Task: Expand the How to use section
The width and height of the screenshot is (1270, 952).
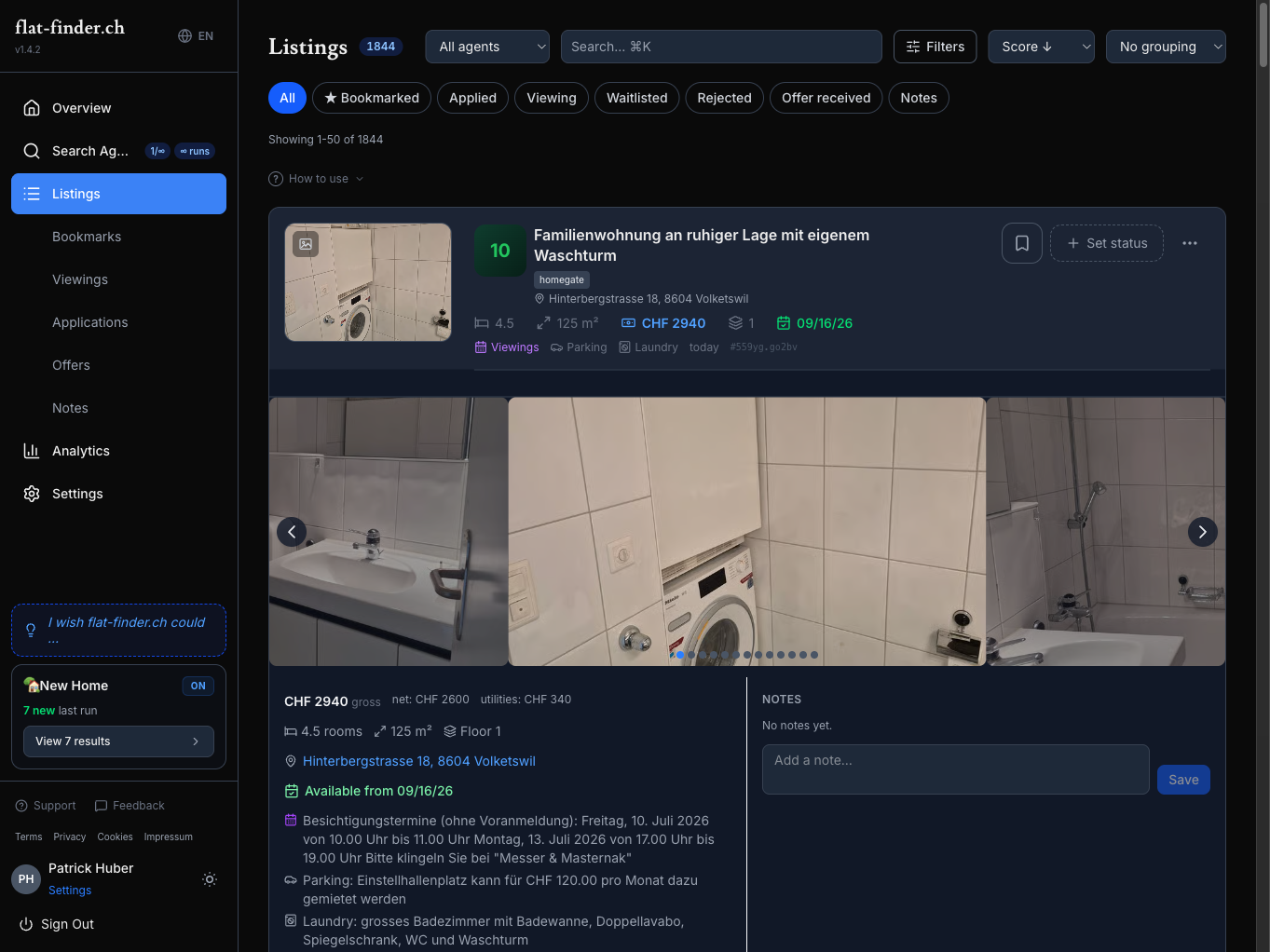Action: coord(316,179)
